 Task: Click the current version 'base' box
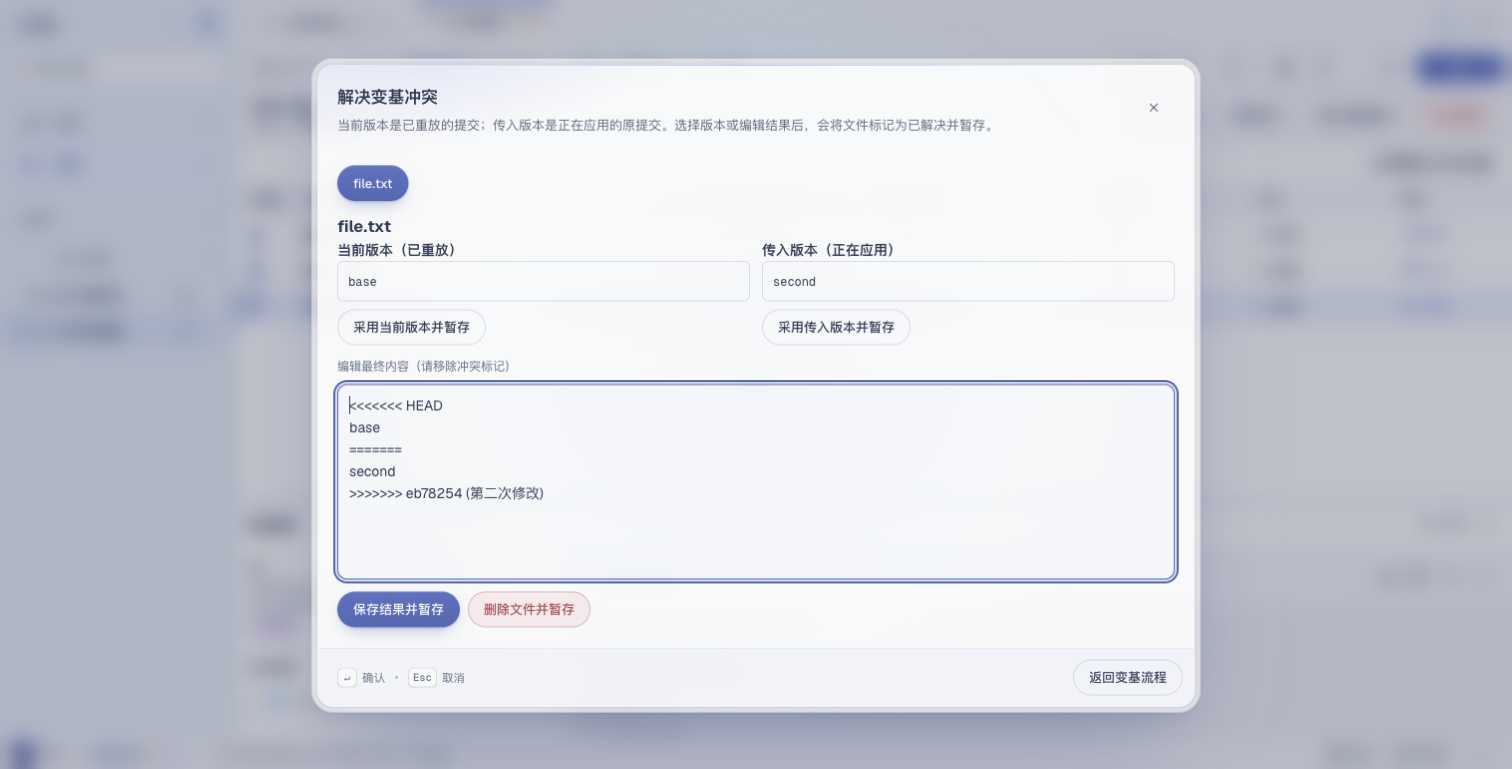coord(543,281)
